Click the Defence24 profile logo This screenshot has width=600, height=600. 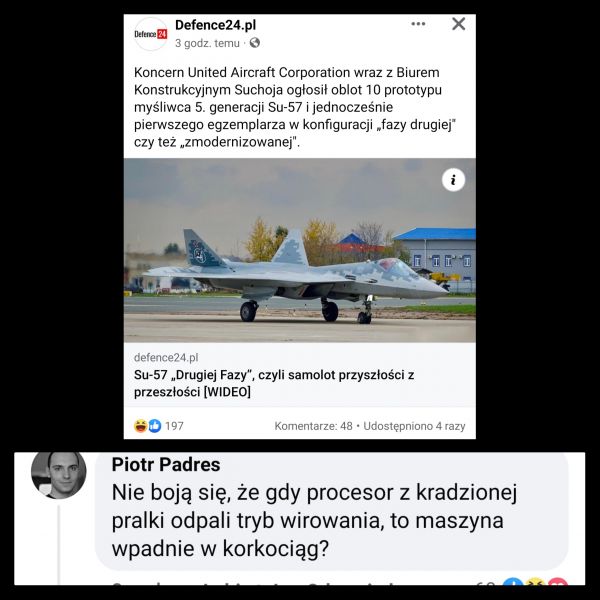151,34
